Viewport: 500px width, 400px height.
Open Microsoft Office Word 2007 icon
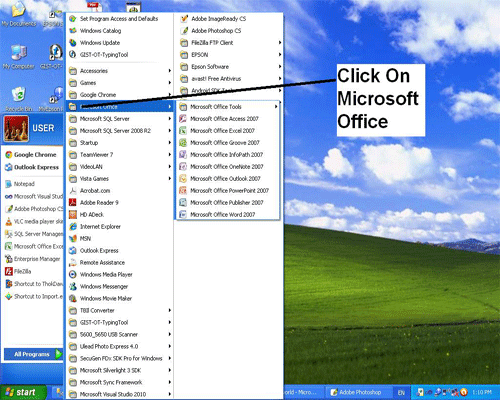(183, 214)
